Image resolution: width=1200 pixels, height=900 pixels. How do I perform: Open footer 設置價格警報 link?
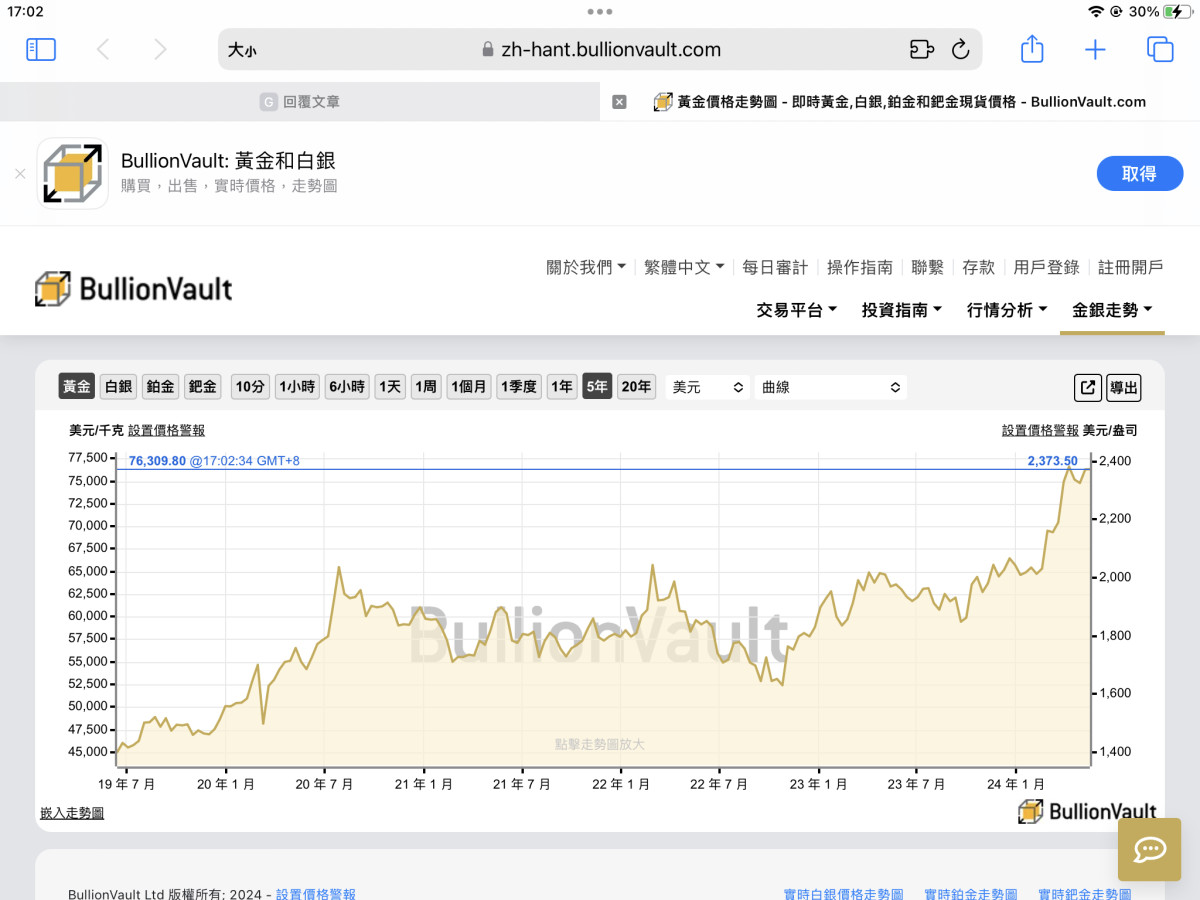click(316, 894)
